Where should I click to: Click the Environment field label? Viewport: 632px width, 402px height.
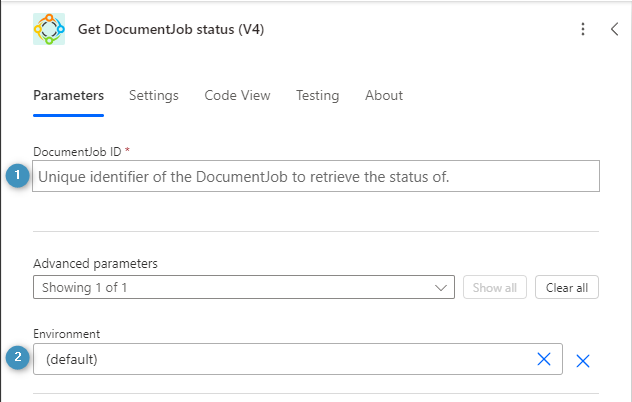67,334
